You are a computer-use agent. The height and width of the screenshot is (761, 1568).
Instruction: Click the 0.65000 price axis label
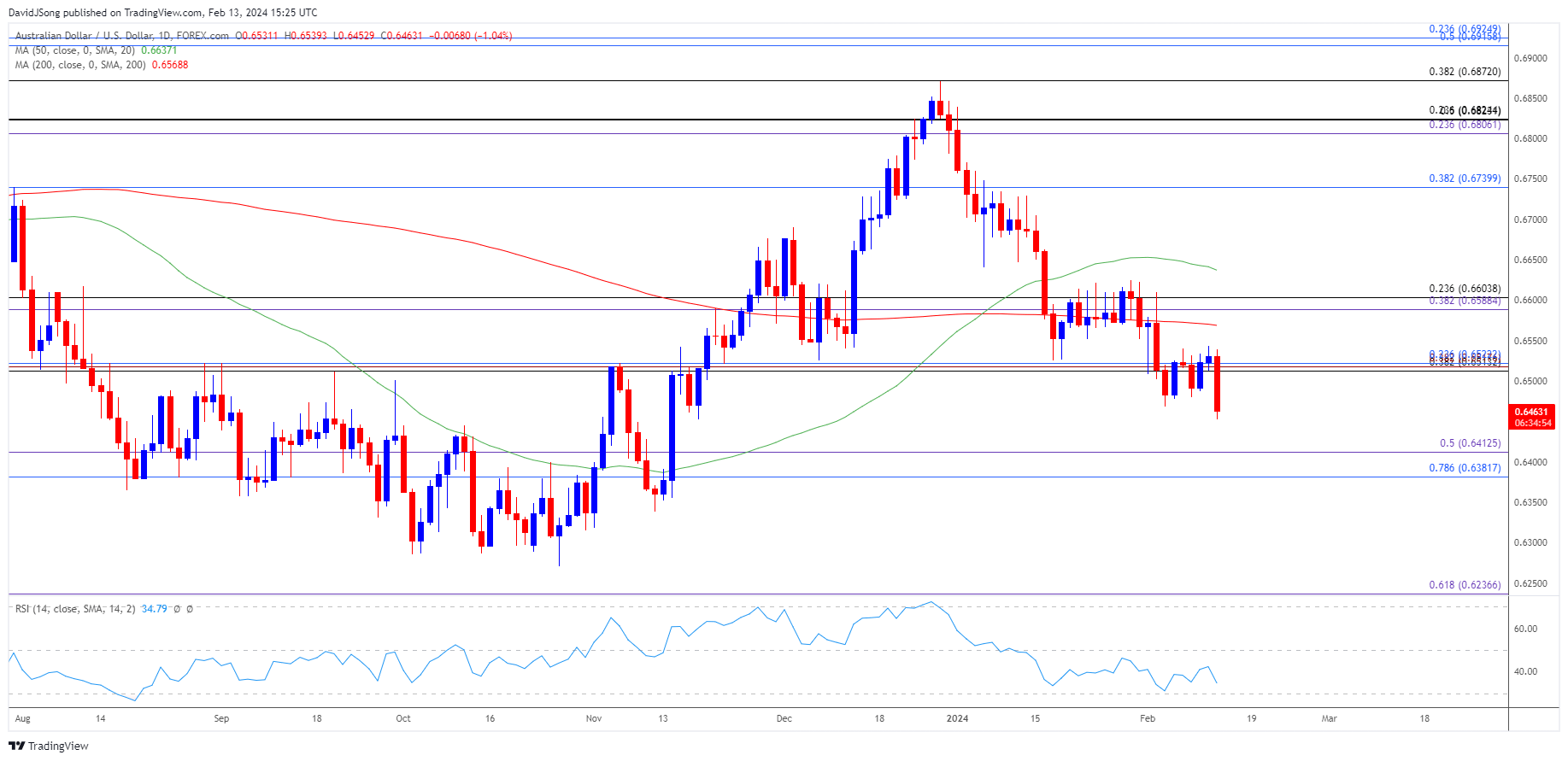(x=1530, y=381)
